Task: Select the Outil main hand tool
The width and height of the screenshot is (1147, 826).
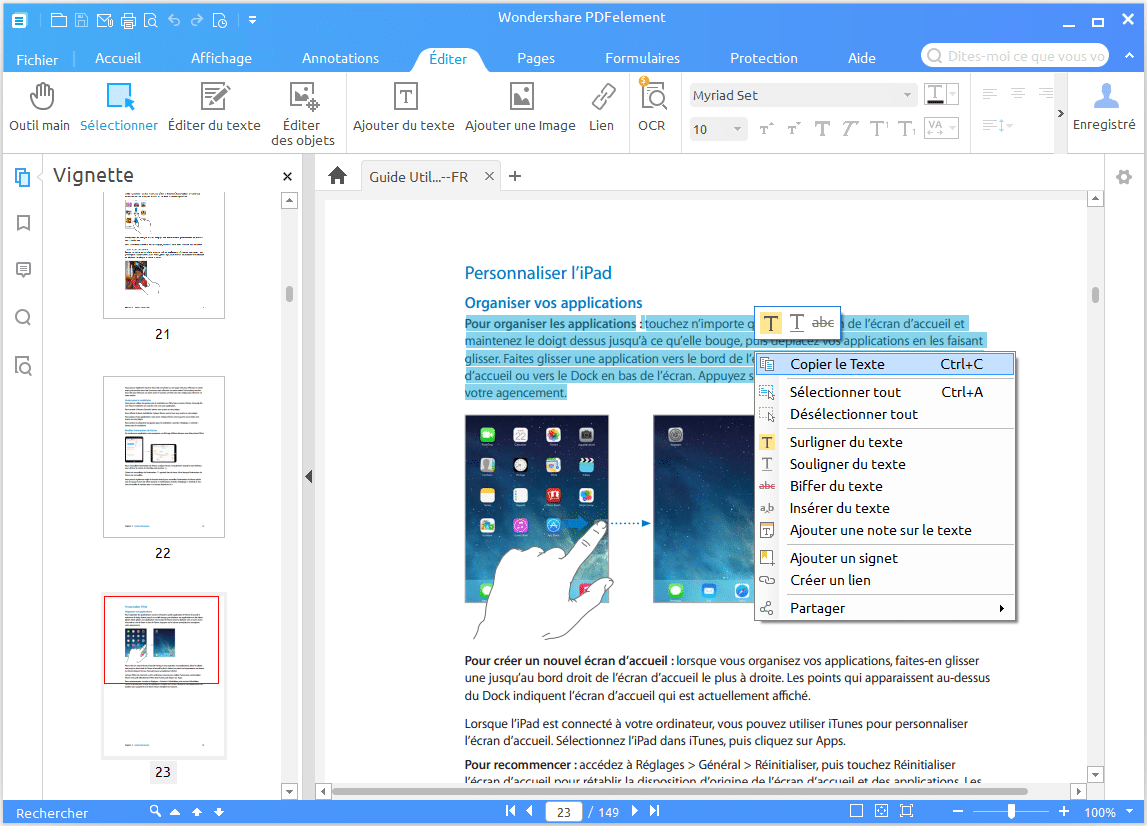Action: pos(40,108)
